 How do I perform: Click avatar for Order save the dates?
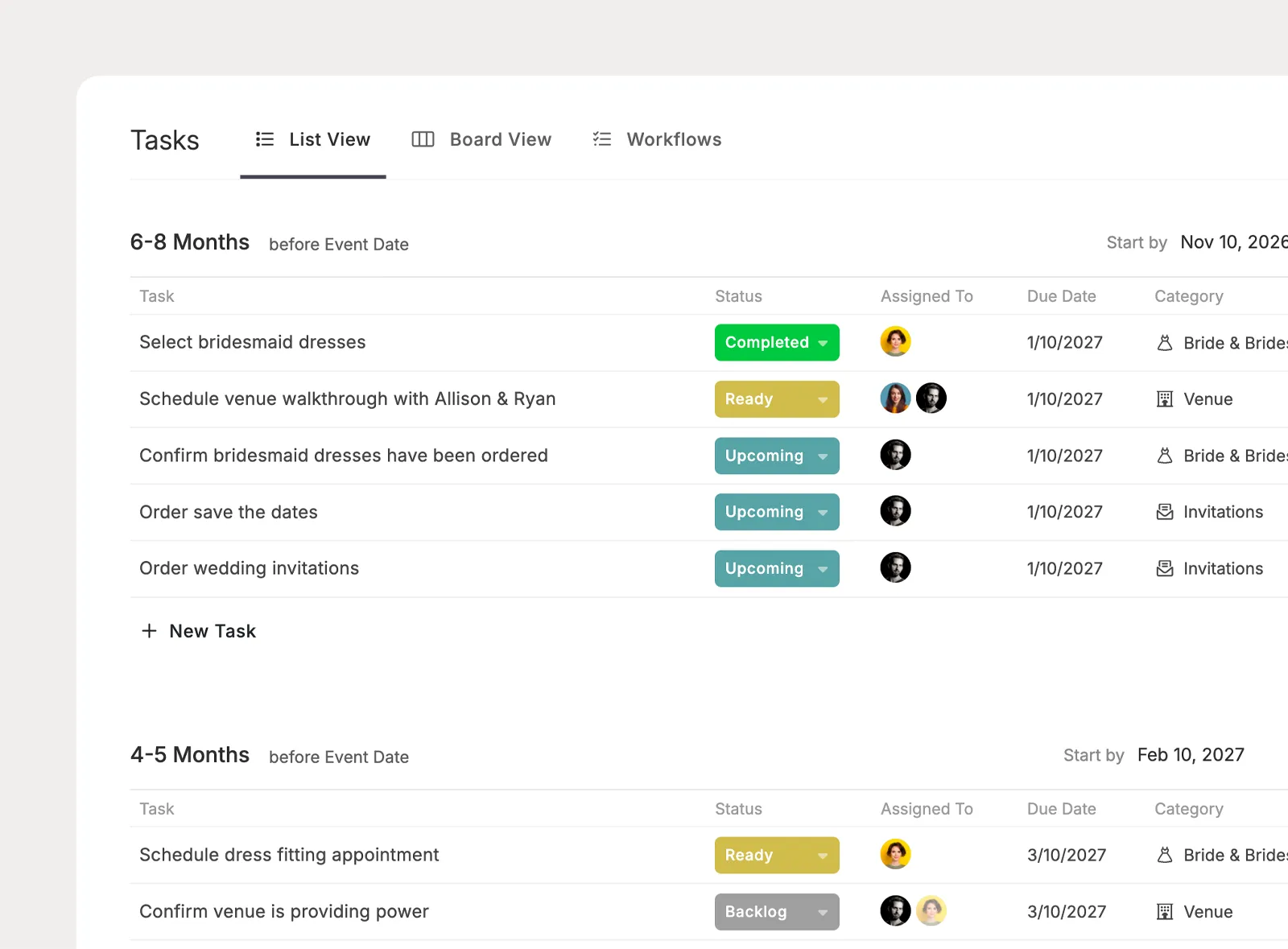(x=895, y=510)
